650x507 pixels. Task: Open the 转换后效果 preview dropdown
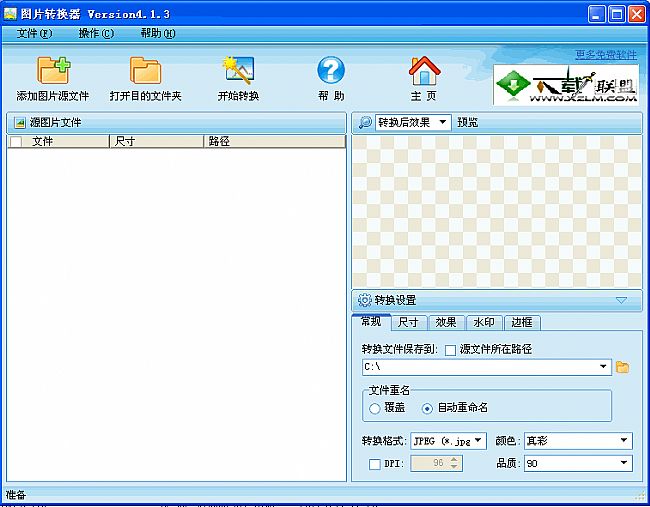(413, 122)
